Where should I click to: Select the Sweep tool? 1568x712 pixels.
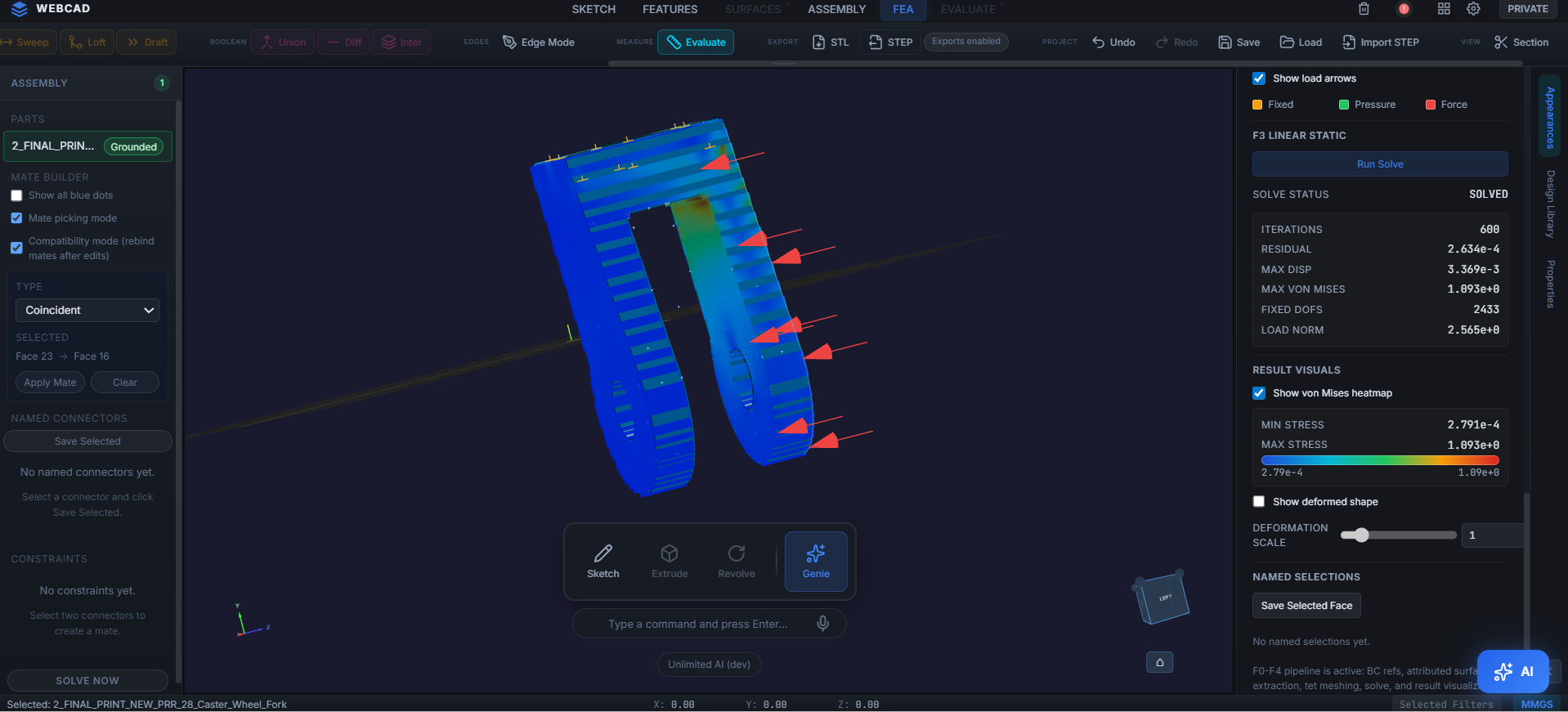click(26, 43)
